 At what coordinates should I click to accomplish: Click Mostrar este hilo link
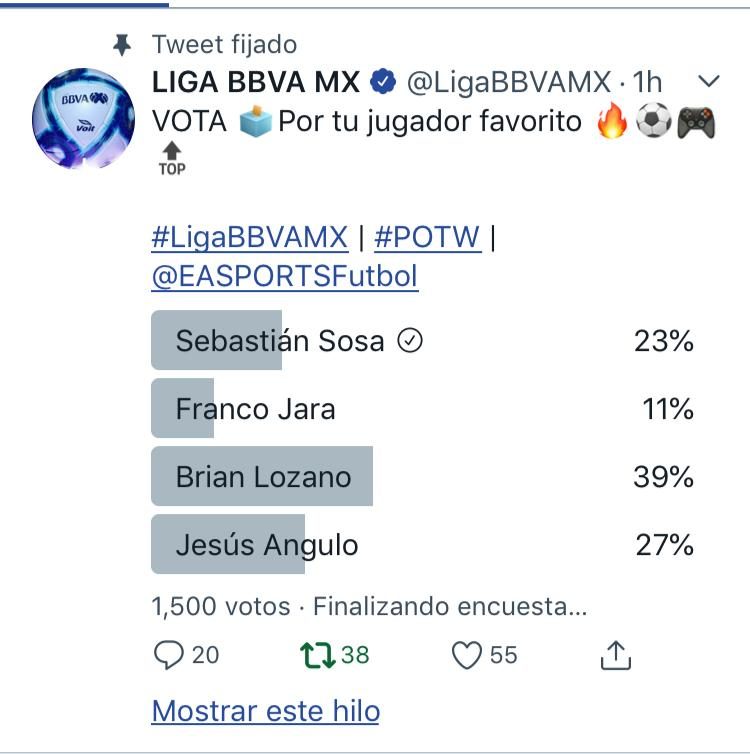pos(266,711)
